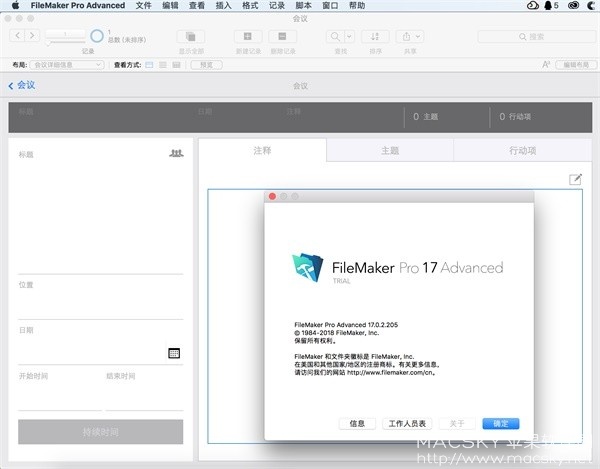The height and width of the screenshot is (469, 600).
Task: Close the About dialog with red button
Action: point(272,196)
